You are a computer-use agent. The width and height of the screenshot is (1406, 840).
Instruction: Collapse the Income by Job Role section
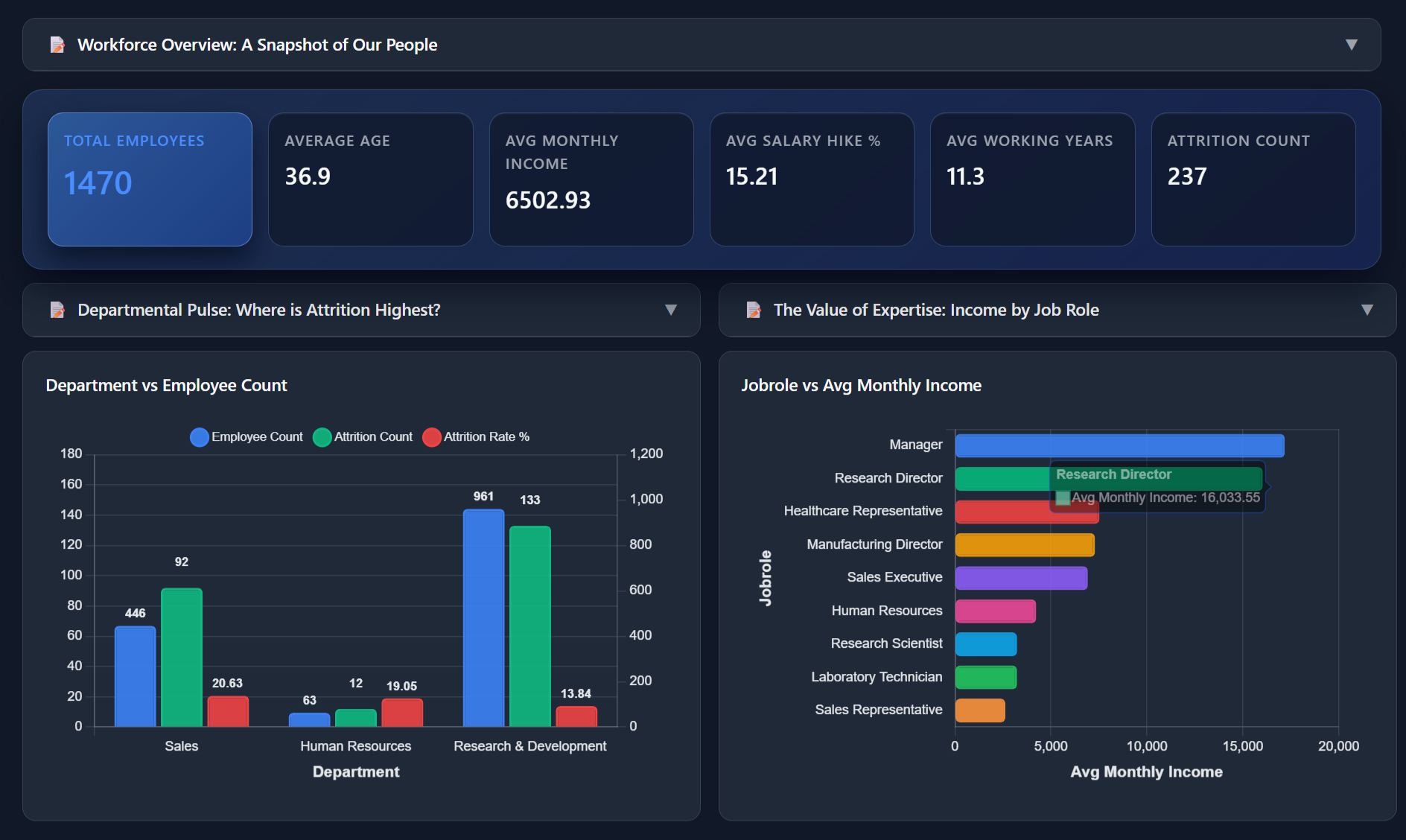click(1368, 310)
